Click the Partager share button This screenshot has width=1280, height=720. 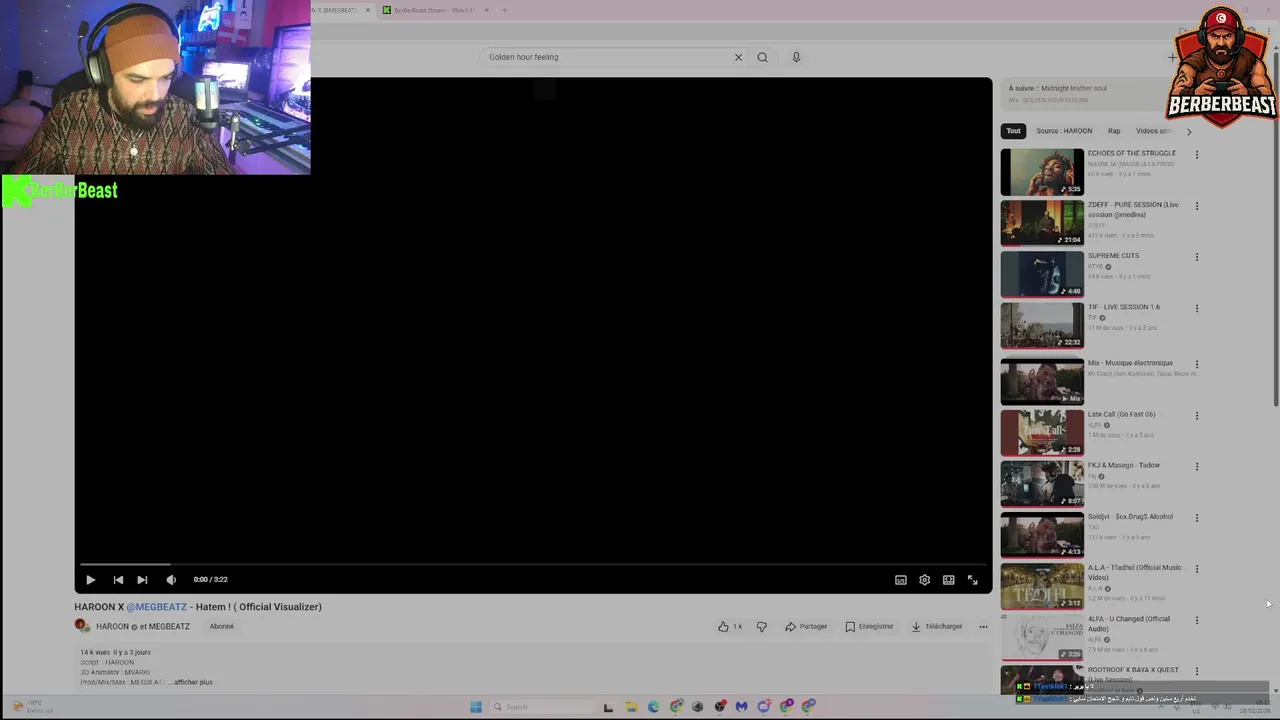click(806, 626)
